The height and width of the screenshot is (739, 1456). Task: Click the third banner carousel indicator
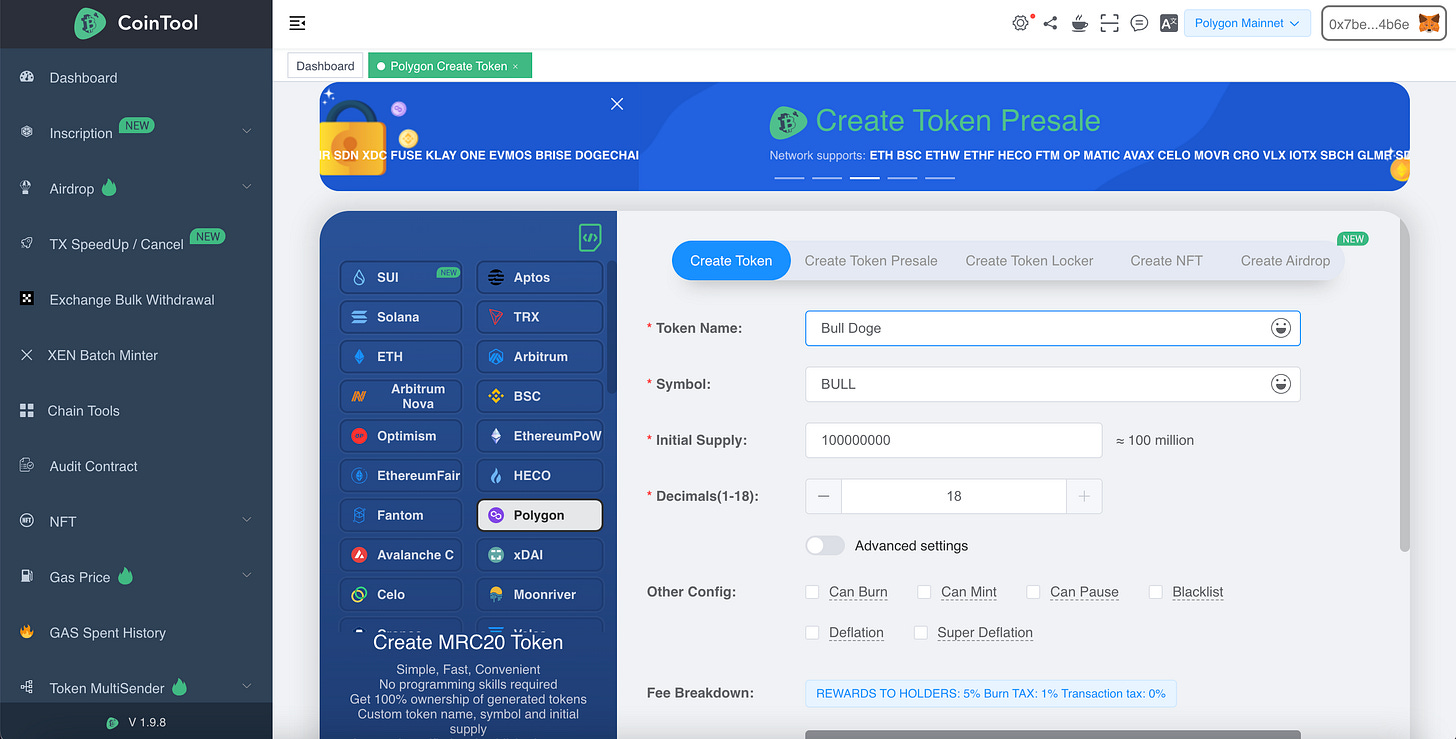865,178
